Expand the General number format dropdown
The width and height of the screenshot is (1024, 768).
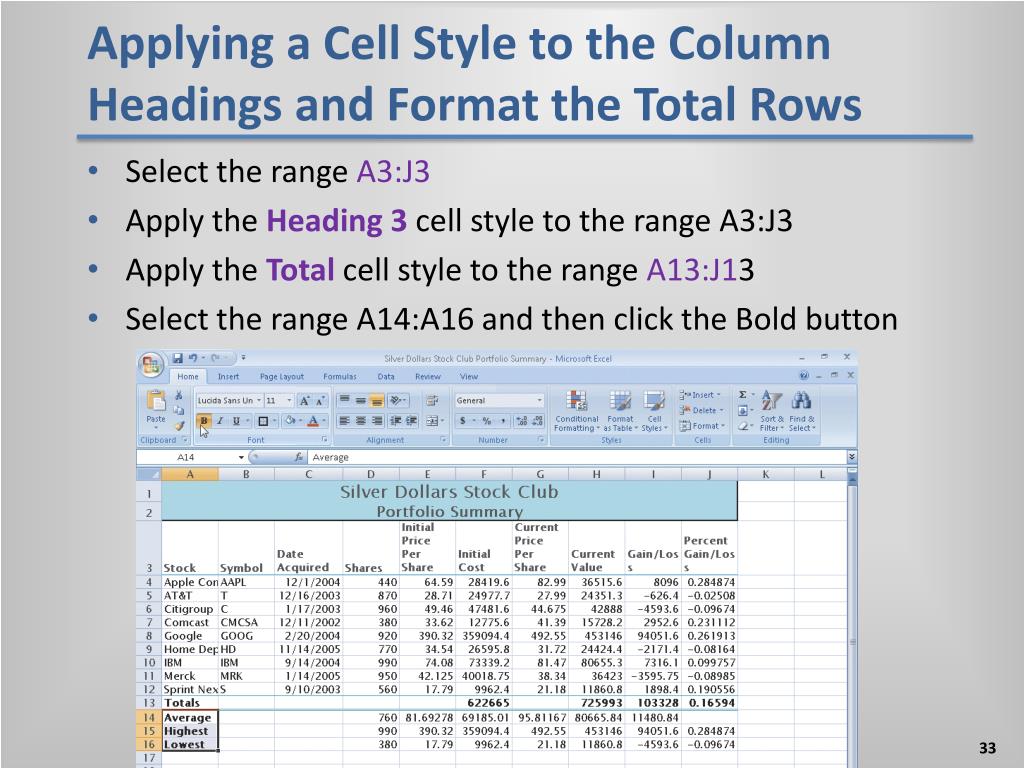coord(540,400)
